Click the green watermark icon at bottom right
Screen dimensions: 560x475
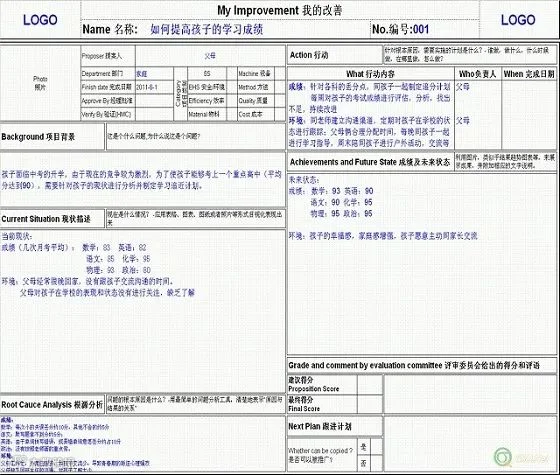pos(503,456)
